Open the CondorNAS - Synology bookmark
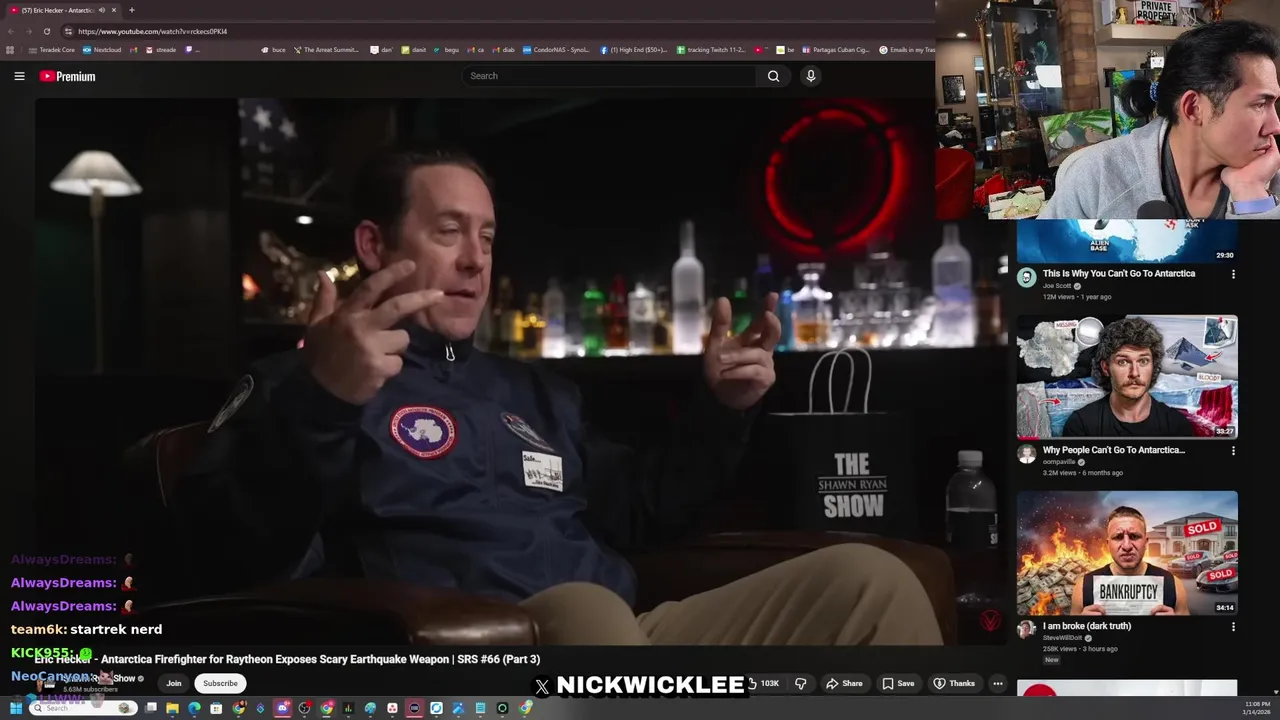Image resolution: width=1280 pixels, height=720 pixels. coord(556,50)
